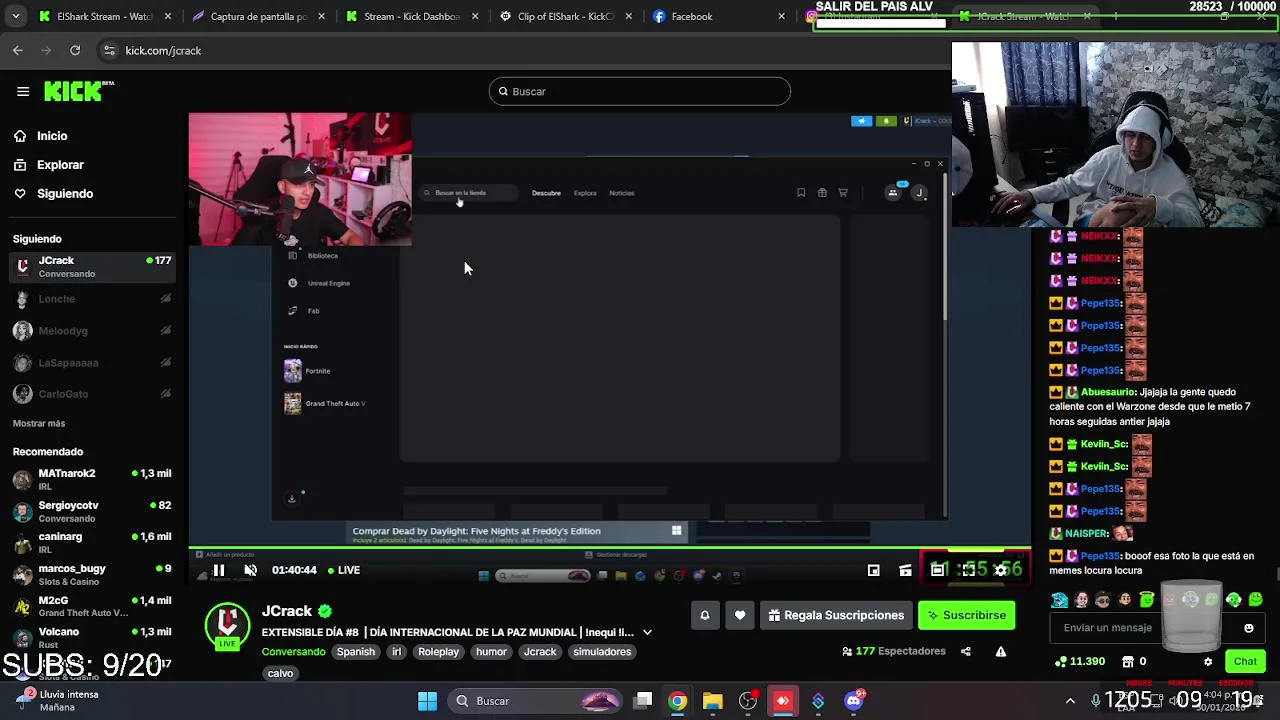Send message with Chat button
This screenshot has width=1280, height=720.
1245,661
